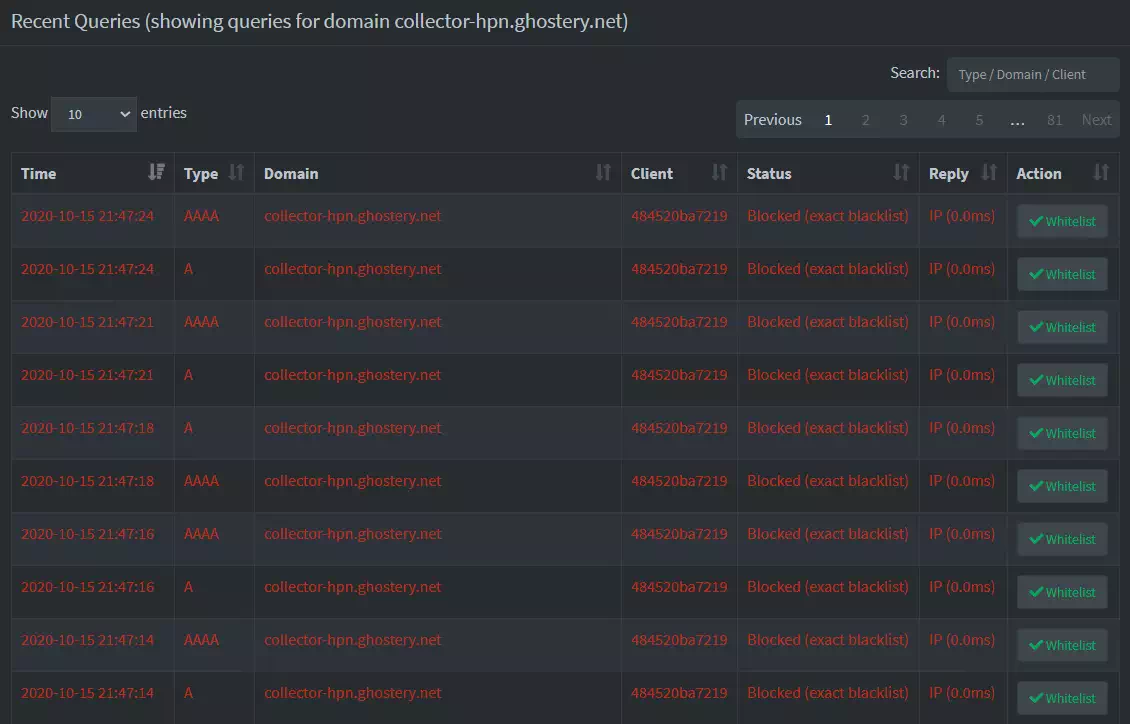Sort by Time column sort icon
This screenshot has height=724, width=1130.
pos(156,172)
